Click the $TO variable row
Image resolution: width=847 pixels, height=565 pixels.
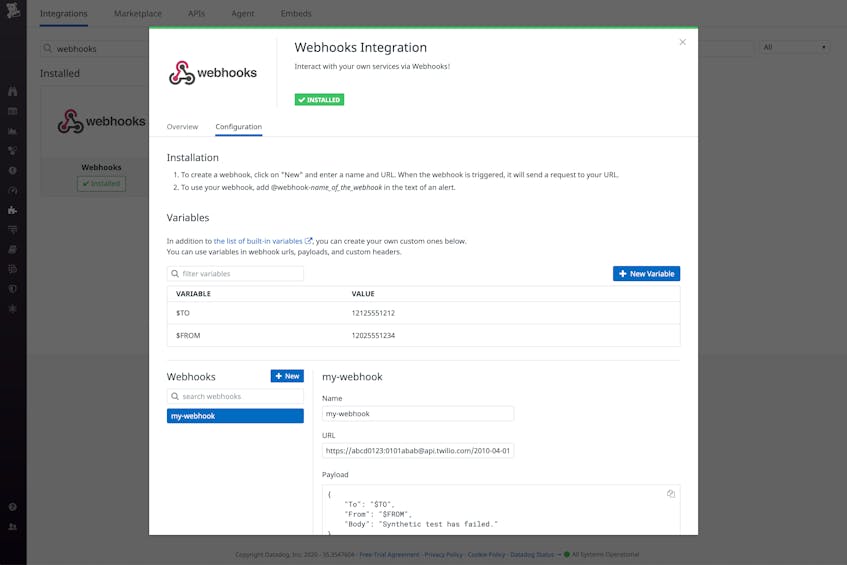(424, 313)
